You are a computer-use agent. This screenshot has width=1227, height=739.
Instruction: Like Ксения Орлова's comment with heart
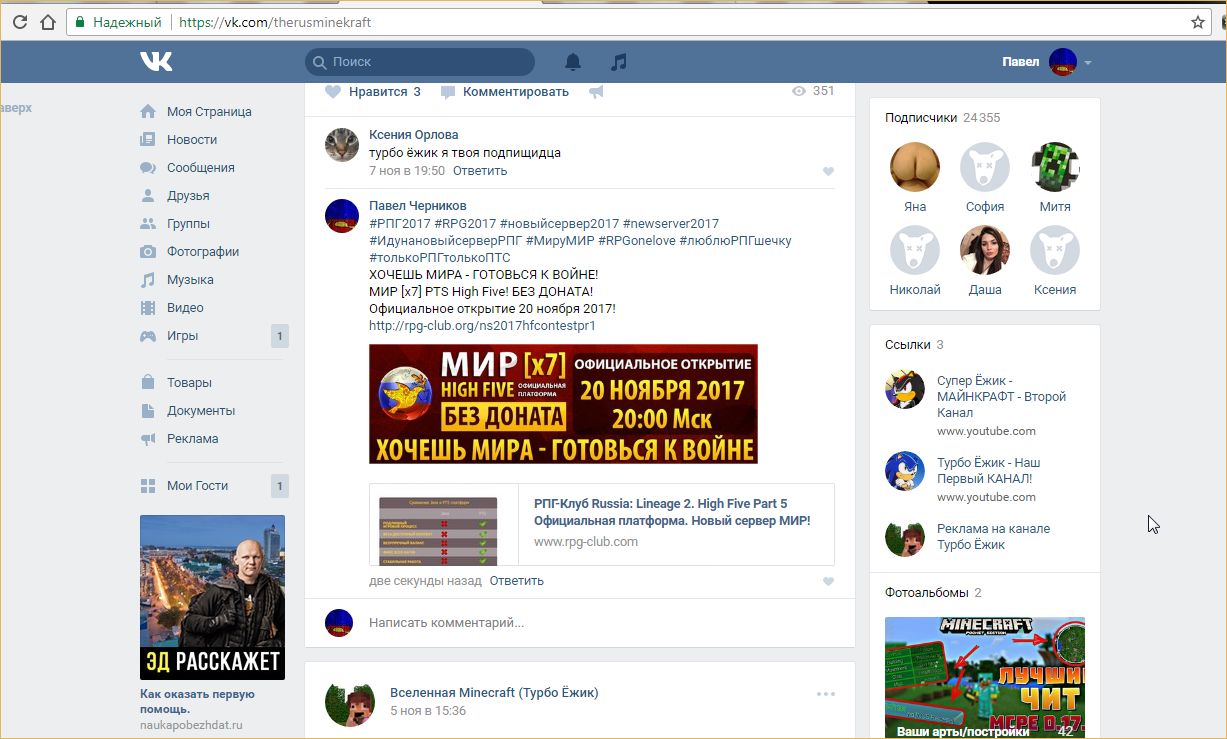(828, 172)
